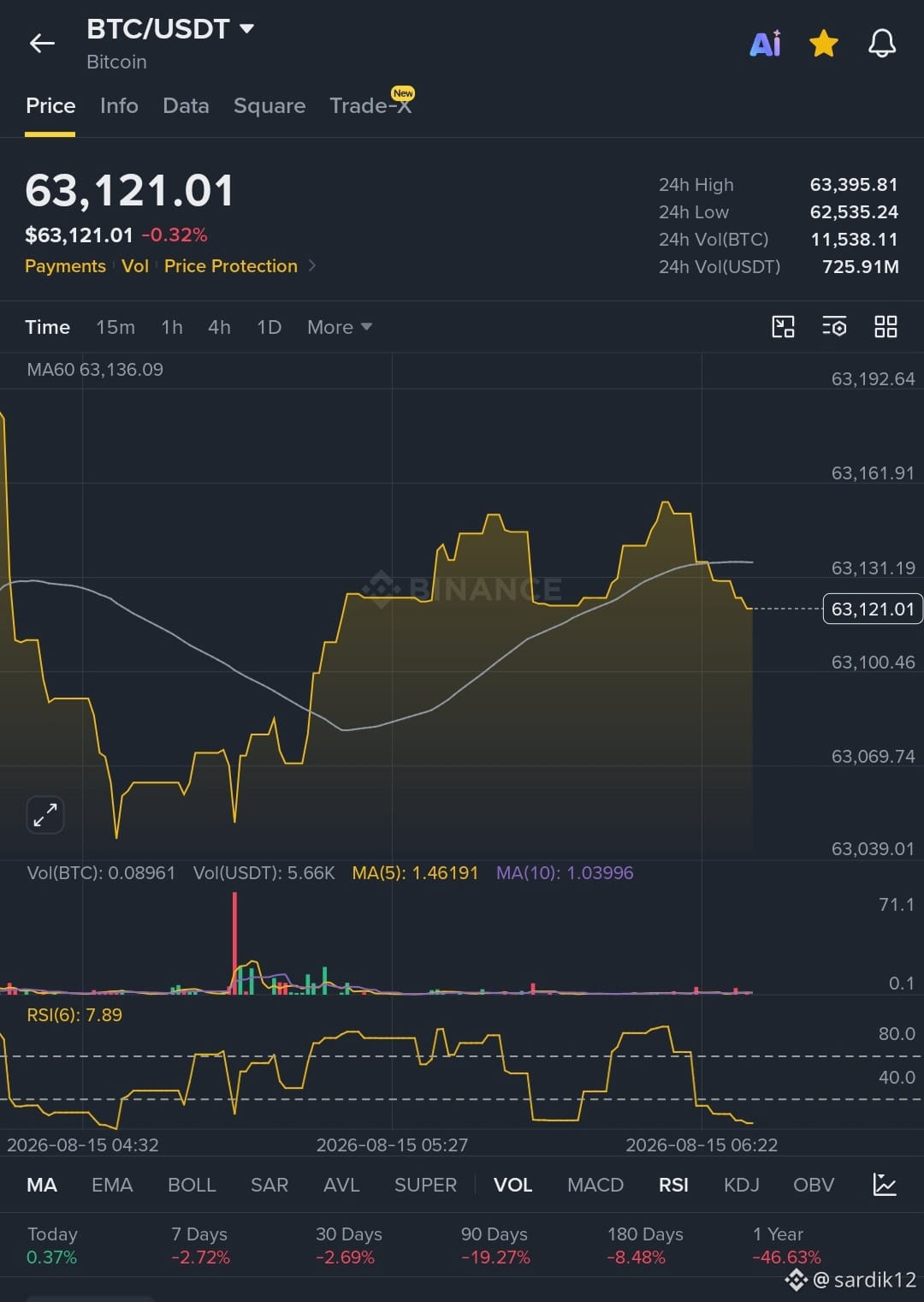The width and height of the screenshot is (924, 1302).
Task: Open the Trade-X tab
Action: click(x=370, y=105)
